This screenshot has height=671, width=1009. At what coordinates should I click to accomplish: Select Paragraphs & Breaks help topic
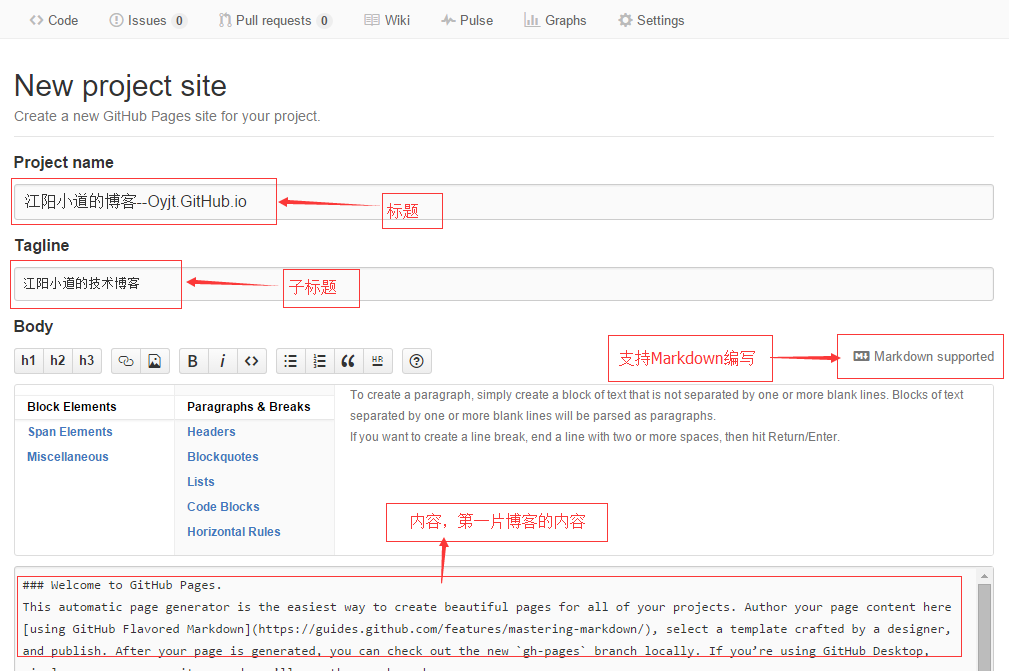coord(254,407)
